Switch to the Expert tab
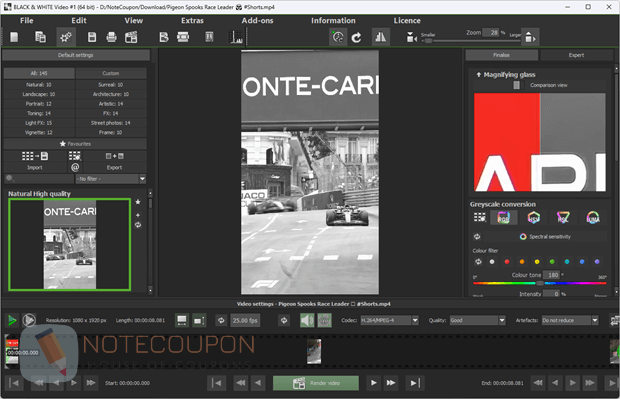620x399 pixels. [x=576, y=55]
